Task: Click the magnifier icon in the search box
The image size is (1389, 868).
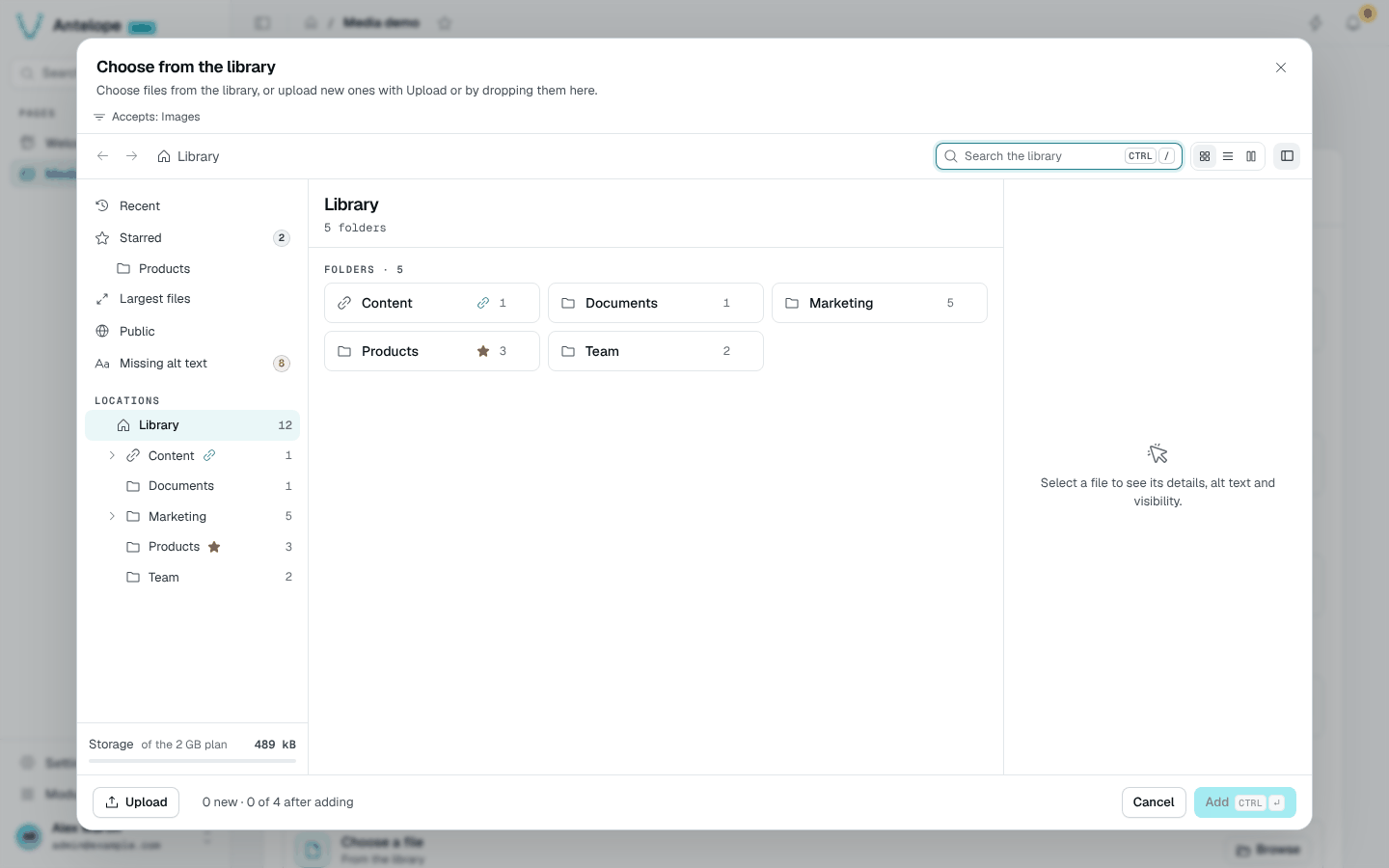Action: tap(951, 156)
